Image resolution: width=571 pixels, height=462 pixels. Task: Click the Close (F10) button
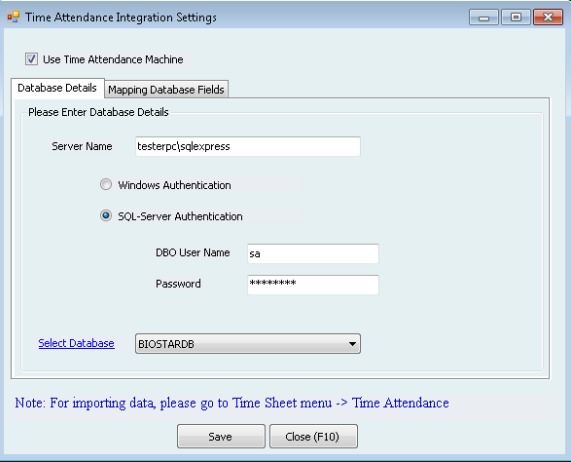tap(313, 436)
